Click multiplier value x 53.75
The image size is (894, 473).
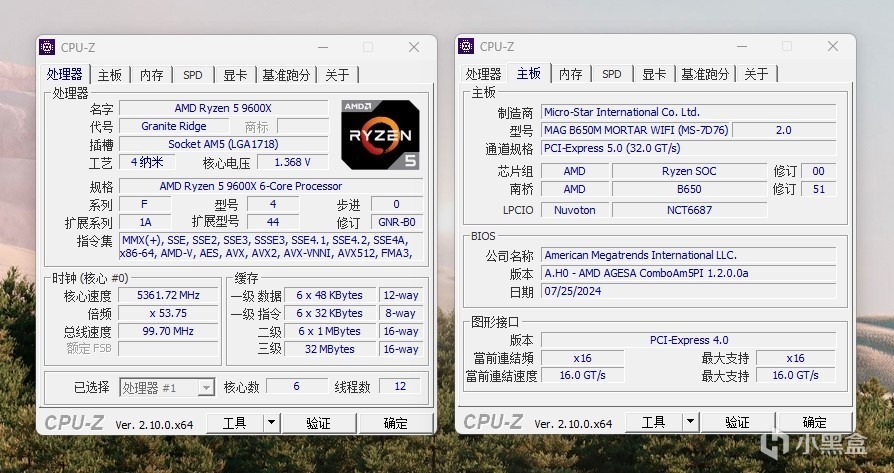click(x=168, y=313)
